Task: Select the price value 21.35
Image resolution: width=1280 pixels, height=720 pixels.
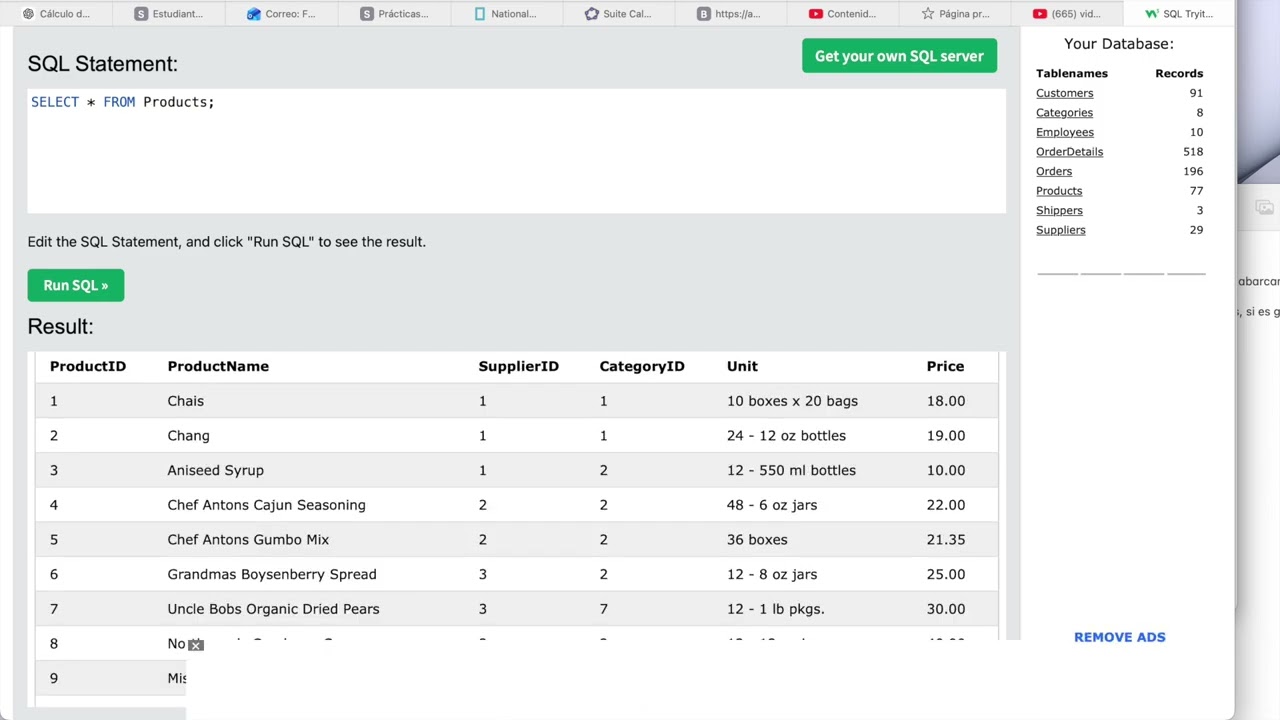Action: point(945,540)
